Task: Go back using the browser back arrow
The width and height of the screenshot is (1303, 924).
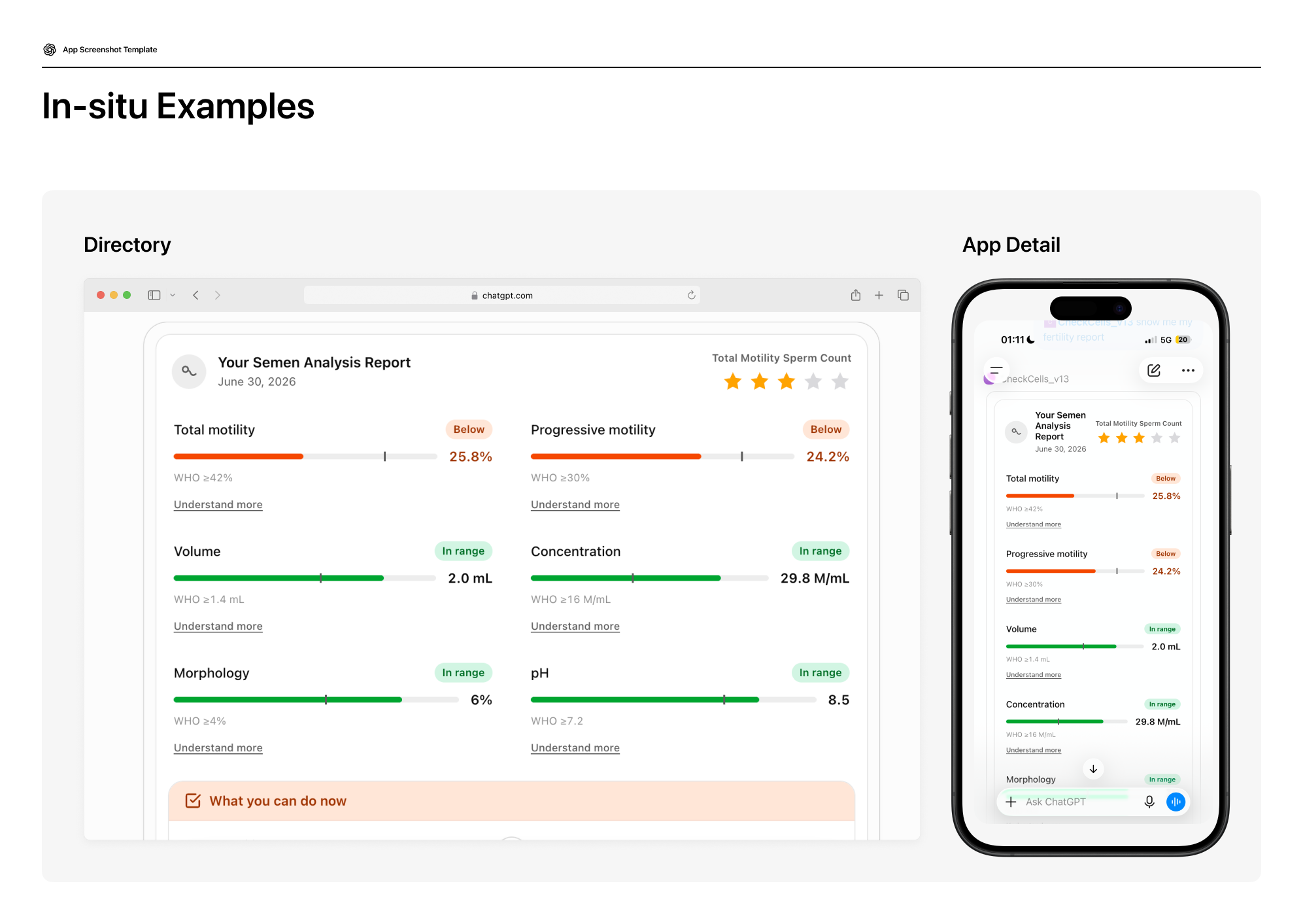Action: point(195,295)
